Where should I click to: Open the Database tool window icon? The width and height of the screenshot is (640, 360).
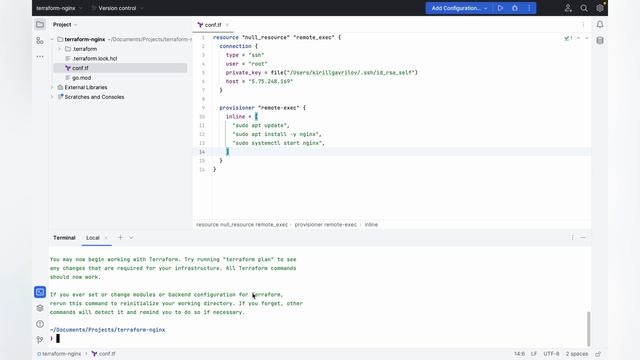(x=600, y=40)
